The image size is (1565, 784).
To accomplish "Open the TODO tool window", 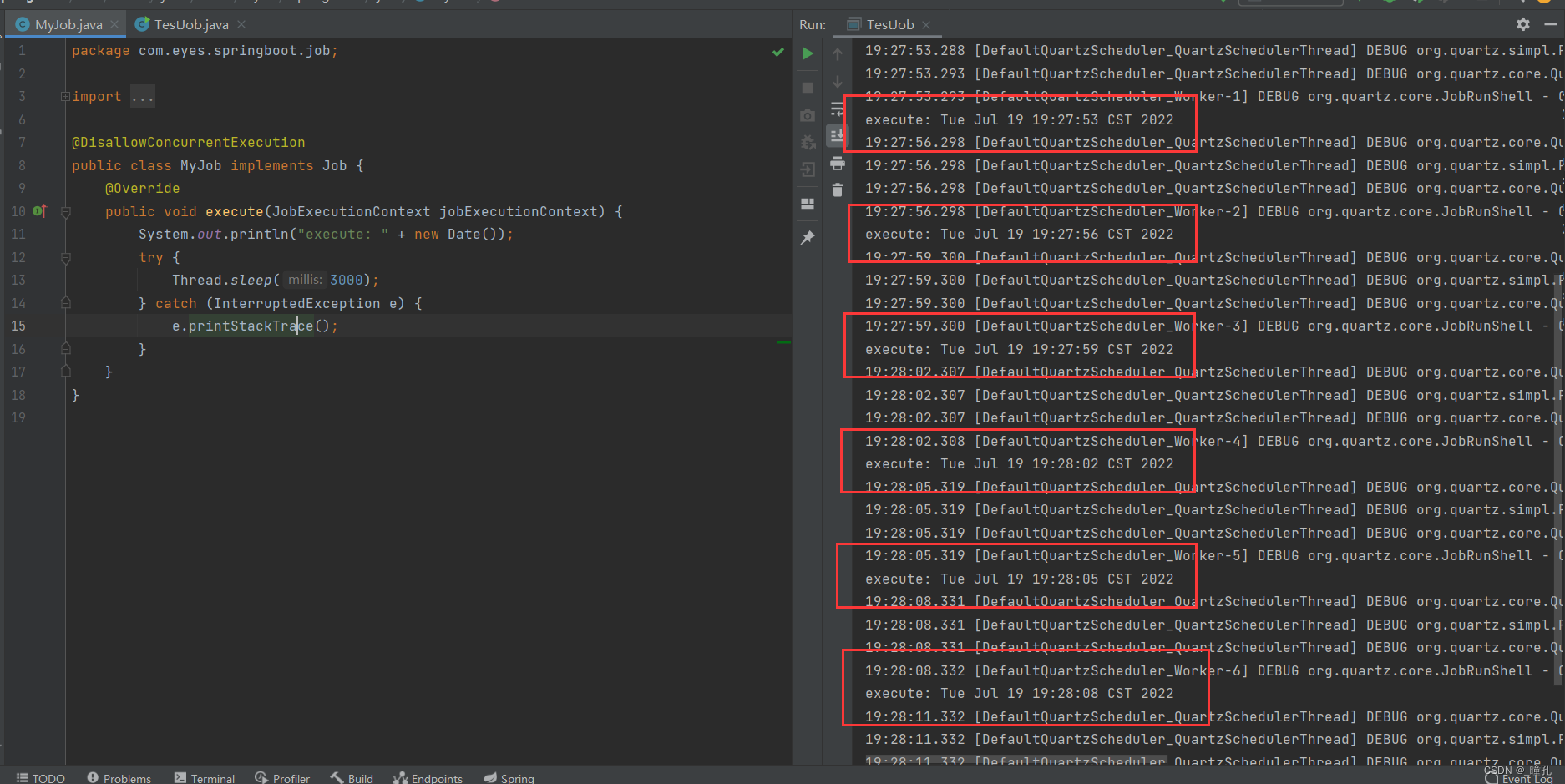I will [40, 777].
